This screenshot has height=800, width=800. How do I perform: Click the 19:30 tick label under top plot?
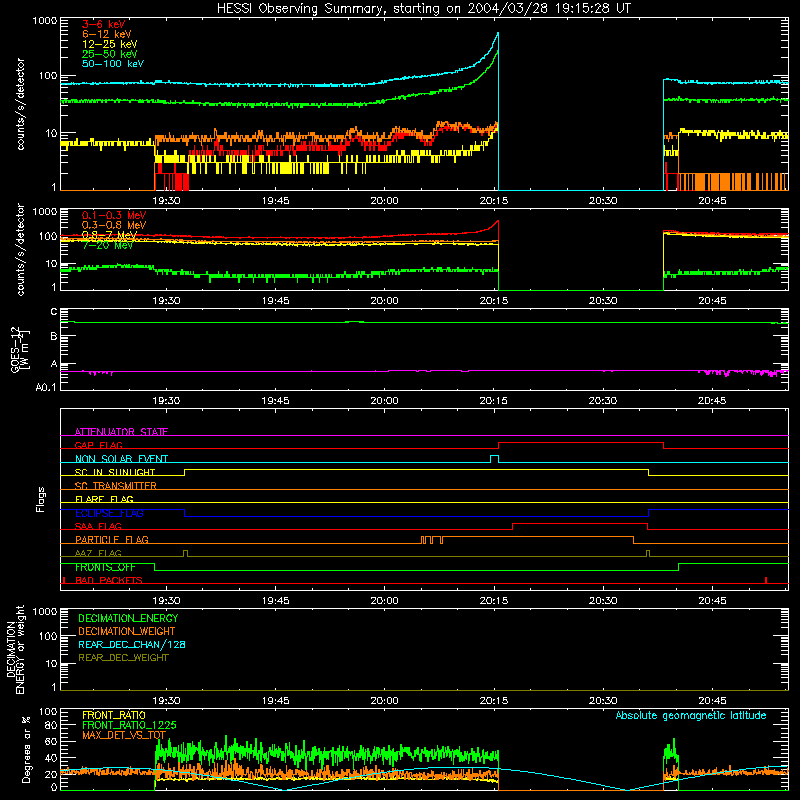click(x=166, y=201)
